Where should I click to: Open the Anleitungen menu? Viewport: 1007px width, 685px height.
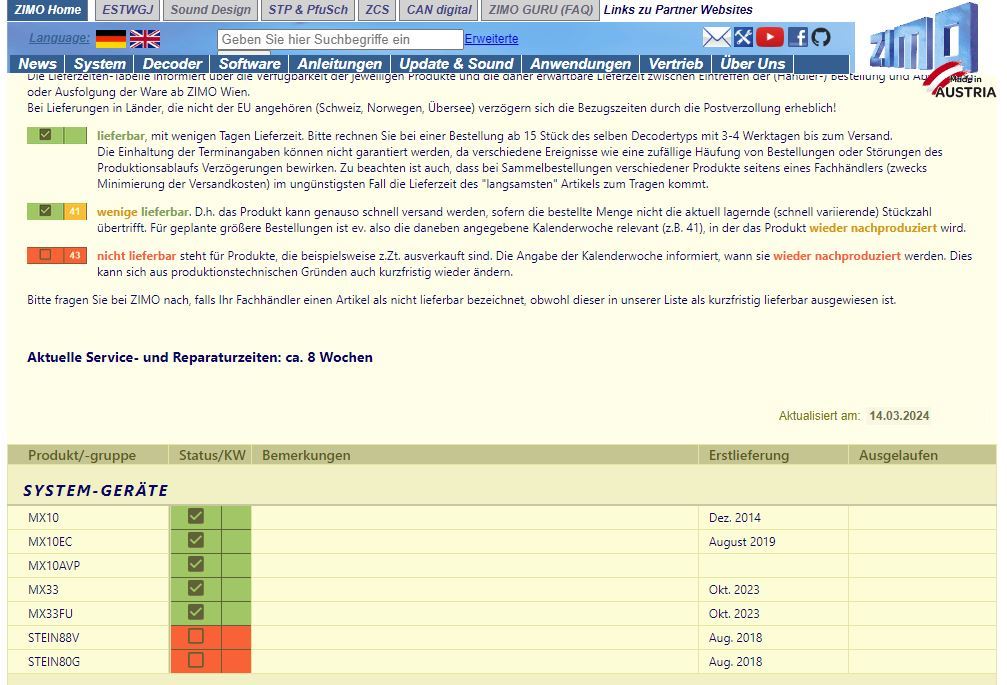click(340, 64)
